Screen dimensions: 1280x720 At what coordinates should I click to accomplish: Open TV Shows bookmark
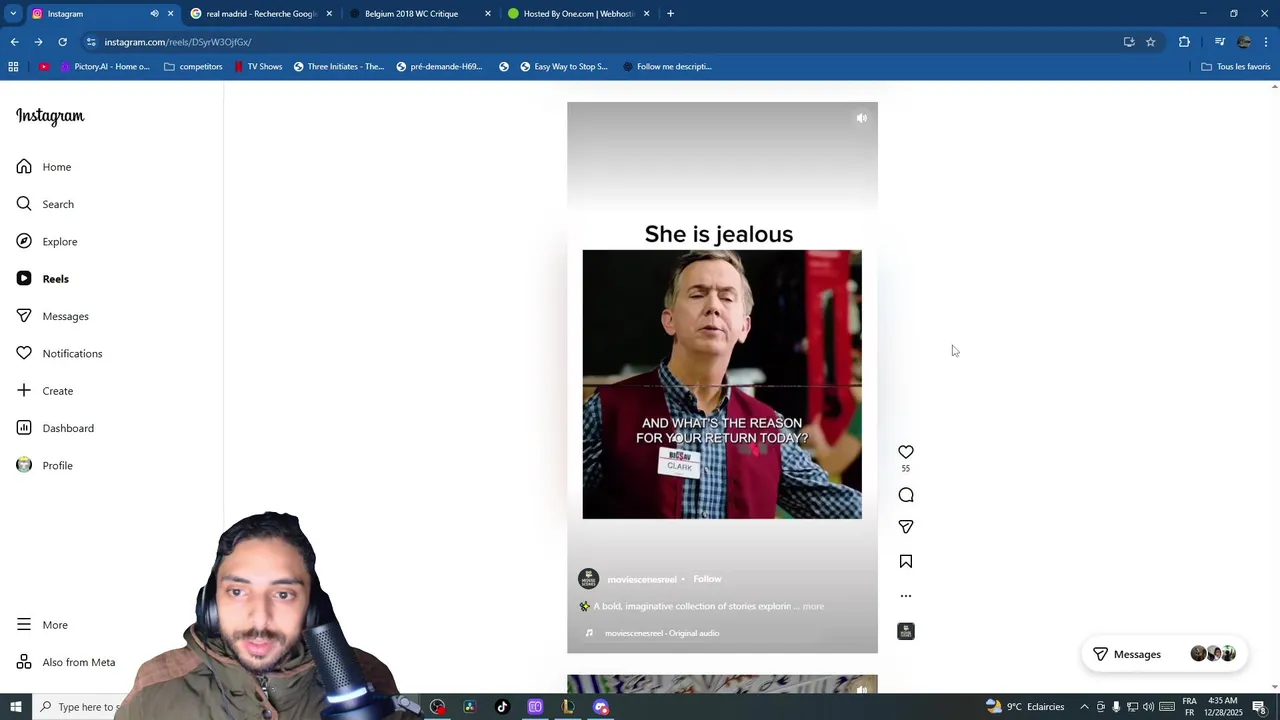click(258, 67)
